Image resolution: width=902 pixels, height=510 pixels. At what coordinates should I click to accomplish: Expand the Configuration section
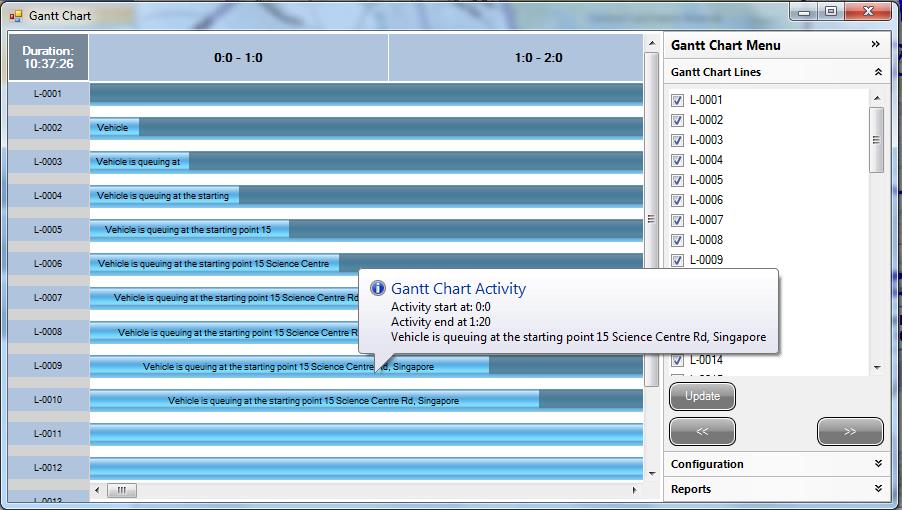[x=877, y=464]
